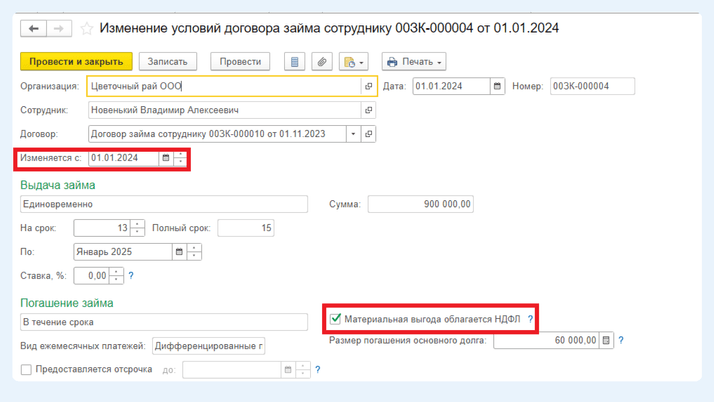The image size is (714, 402).
Task: Uncheck Материальная выгода облагается НДФЛ
Action: click(x=336, y=319)
